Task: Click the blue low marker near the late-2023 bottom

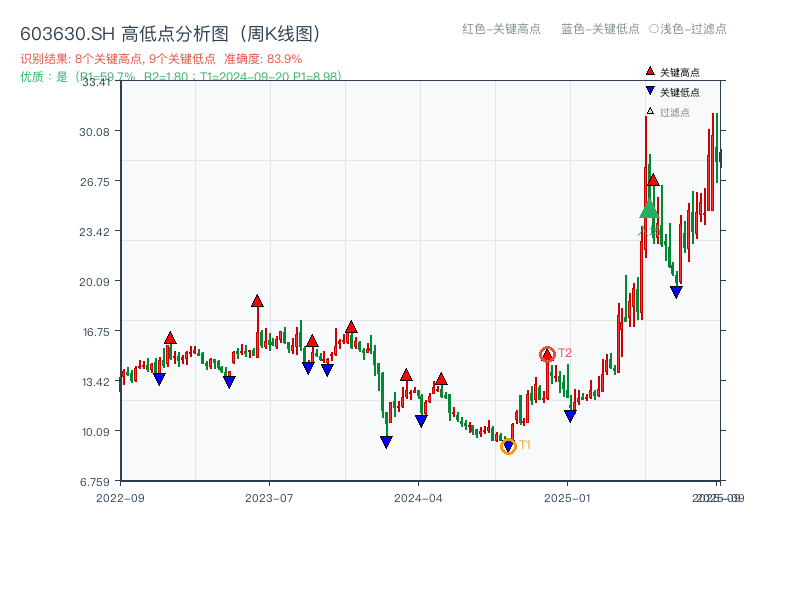Action: (x=385, y=442)
